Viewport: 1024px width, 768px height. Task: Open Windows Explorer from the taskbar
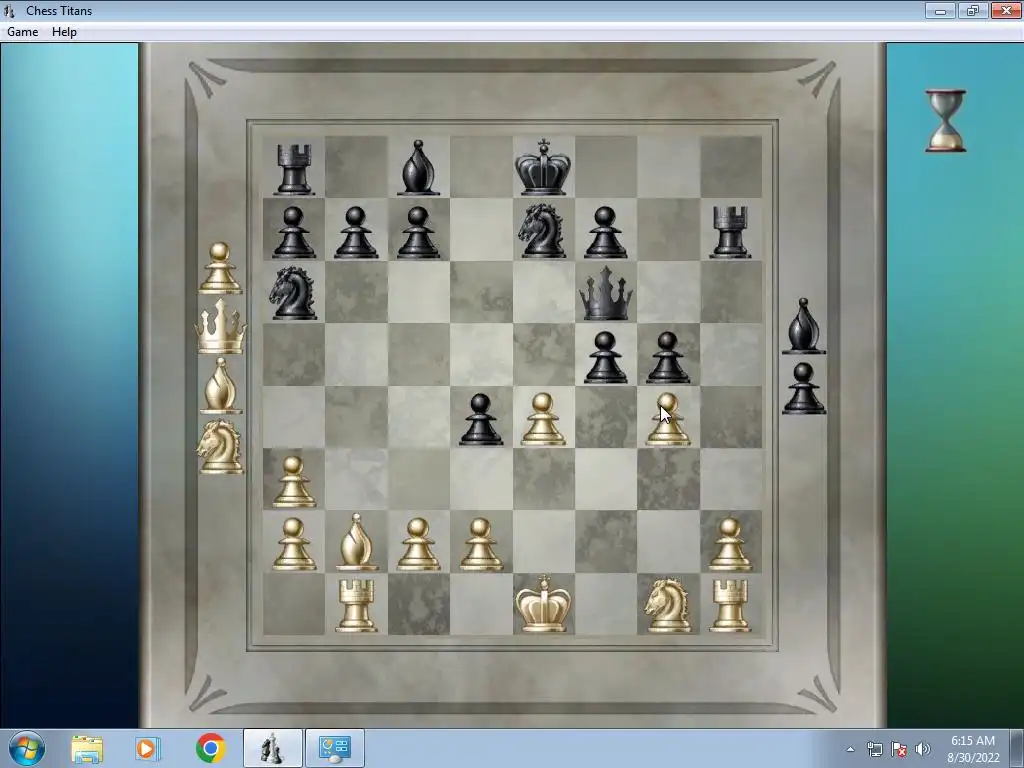pos(87,748)
